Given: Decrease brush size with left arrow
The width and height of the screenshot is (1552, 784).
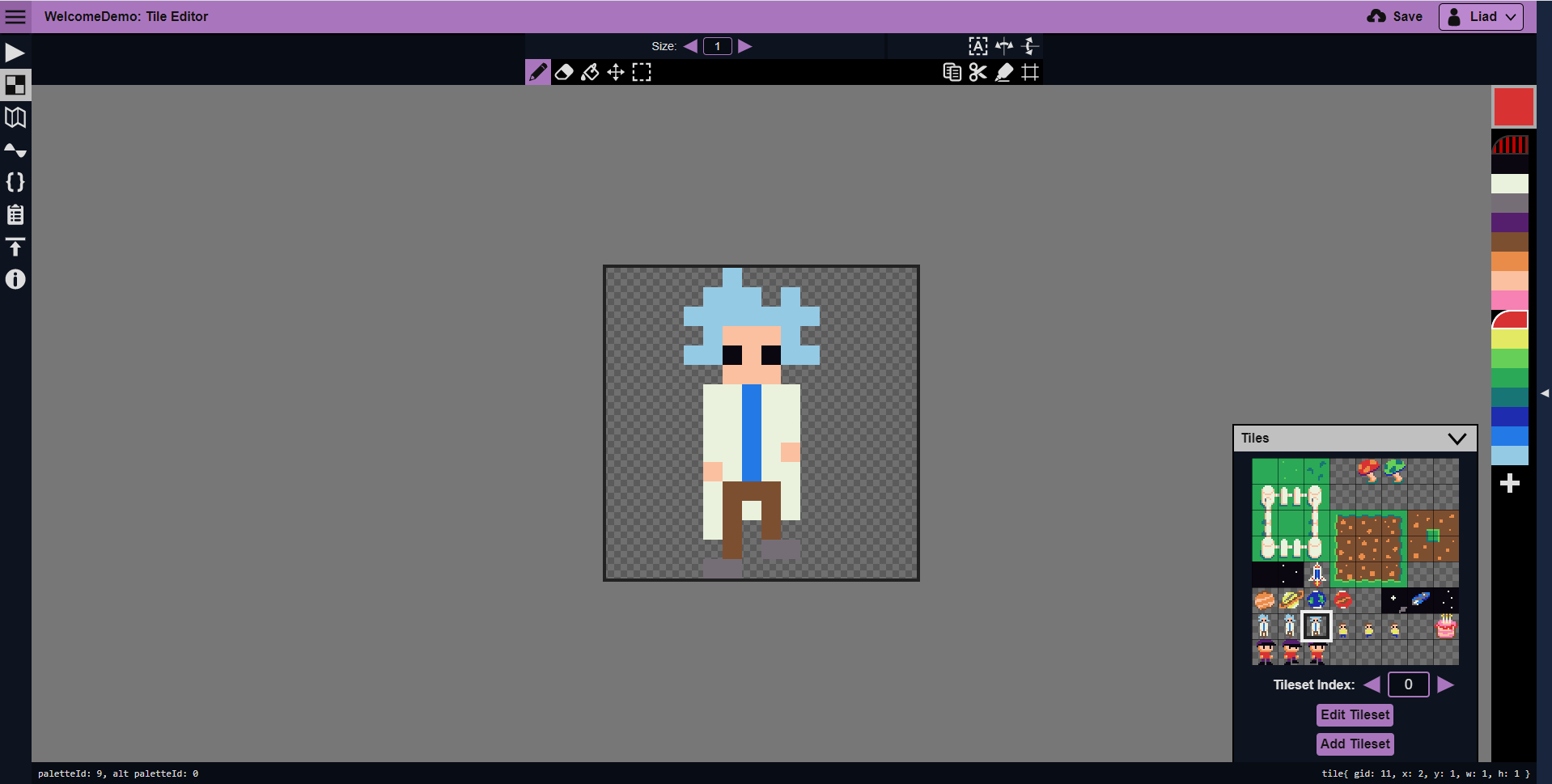Looking at the screenshot, I should coord(690,46).
